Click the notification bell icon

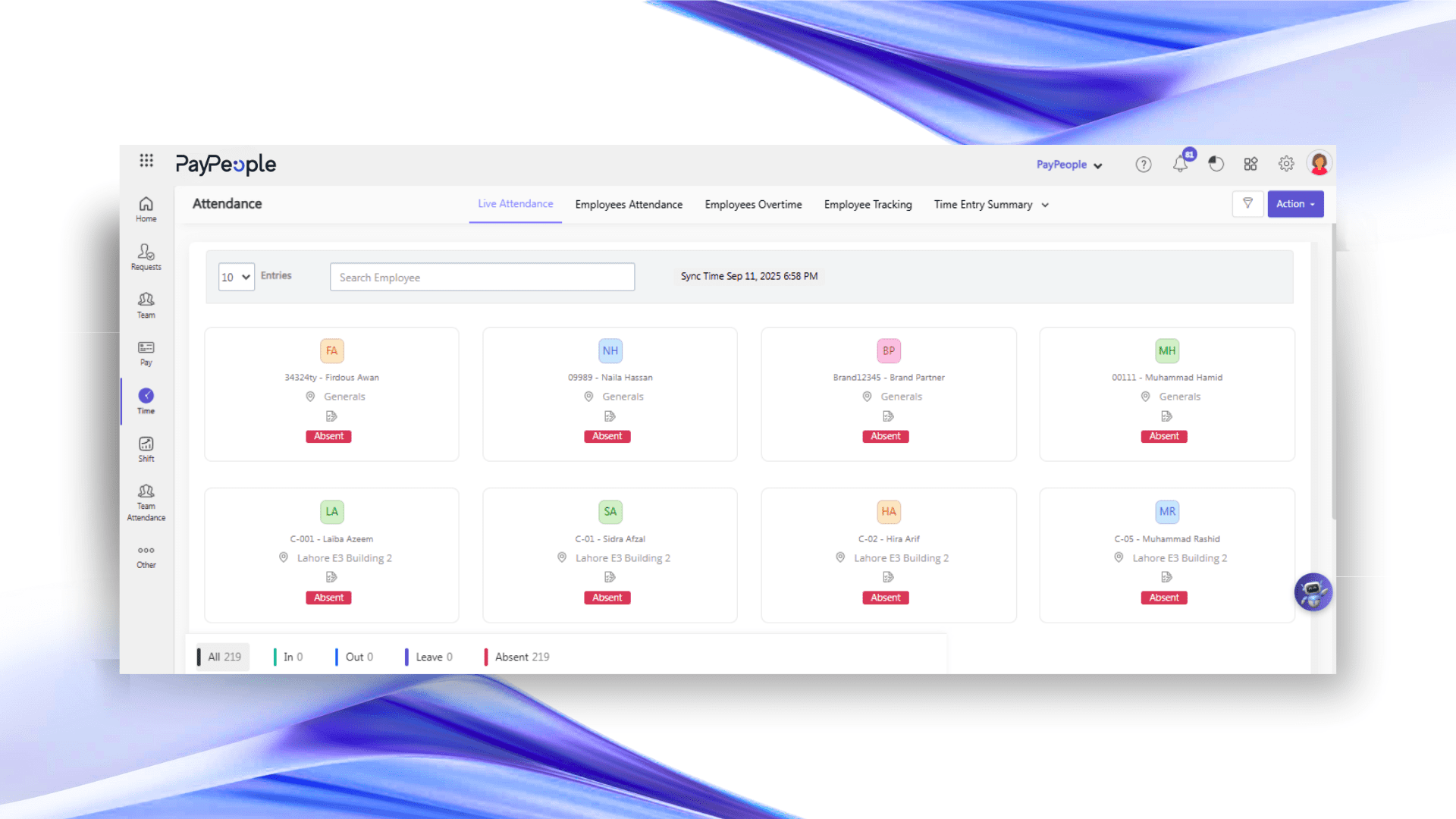pos(1180,164)
